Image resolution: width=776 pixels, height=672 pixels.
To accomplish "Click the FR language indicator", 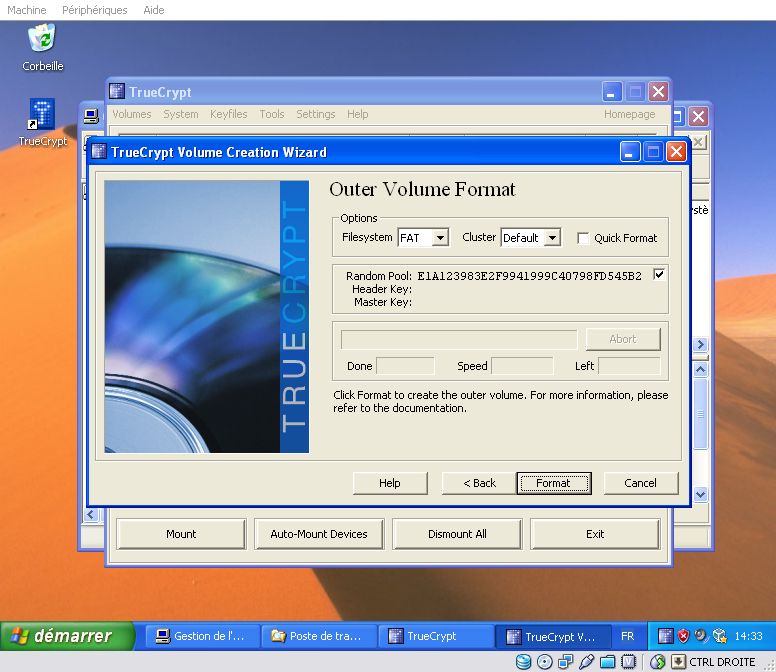I will click(x=627, y=636).
